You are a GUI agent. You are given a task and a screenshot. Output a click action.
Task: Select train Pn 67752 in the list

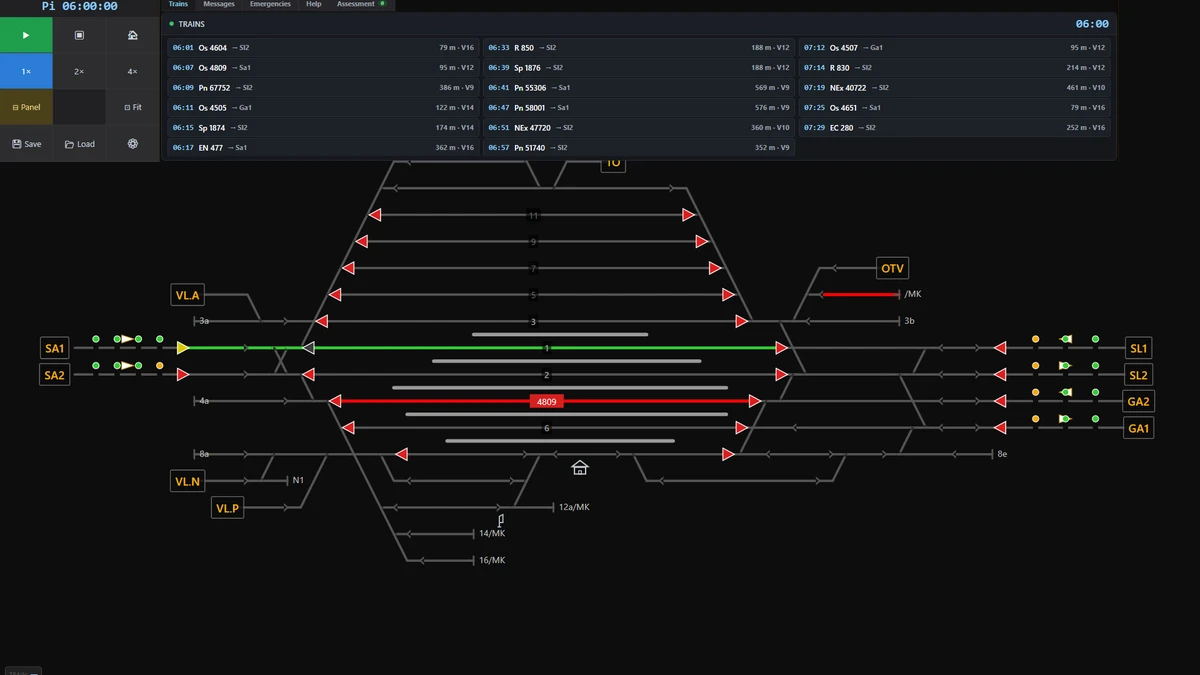[x=323, y=87]
